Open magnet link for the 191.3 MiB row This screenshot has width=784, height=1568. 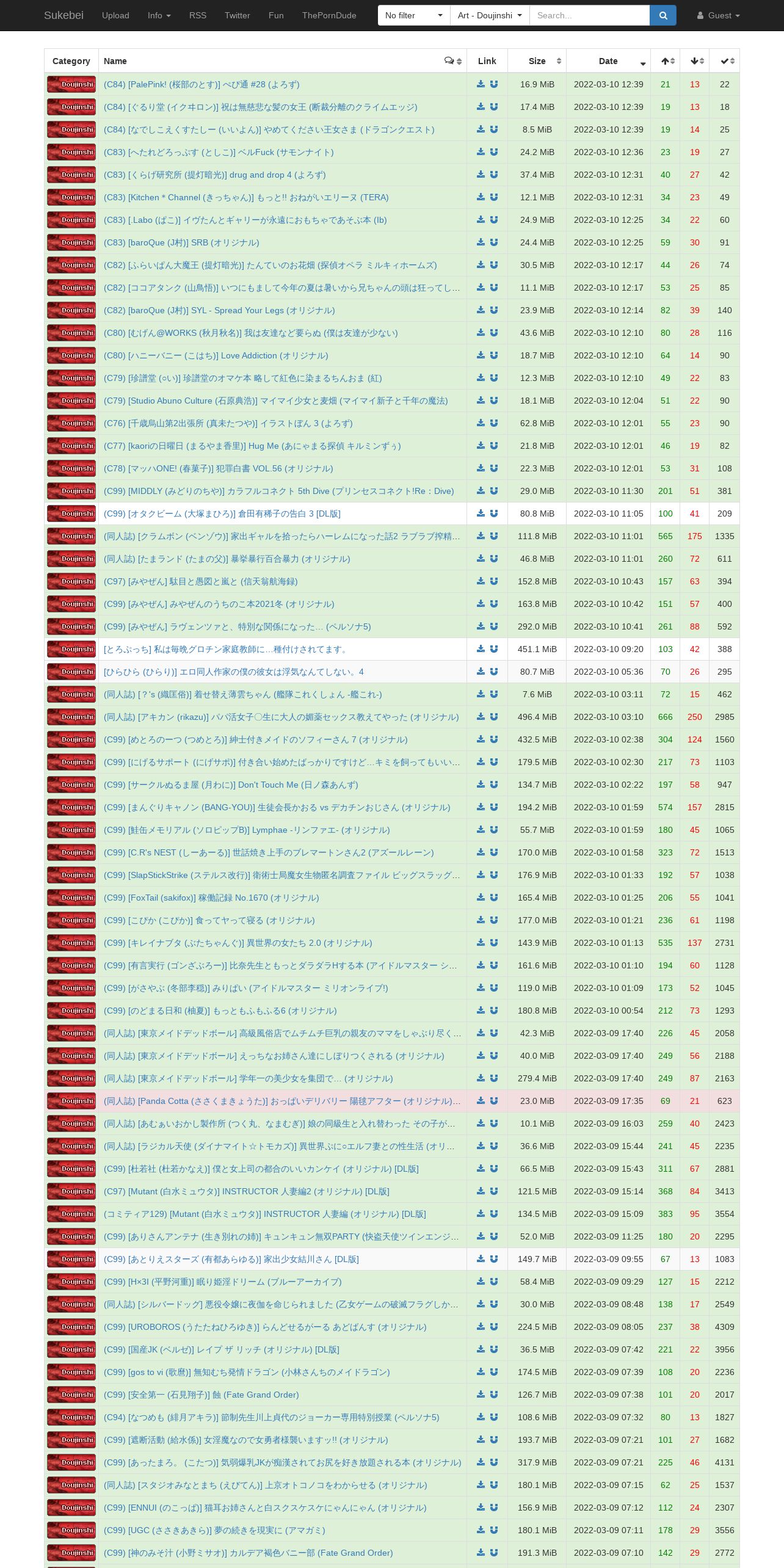494,1553
